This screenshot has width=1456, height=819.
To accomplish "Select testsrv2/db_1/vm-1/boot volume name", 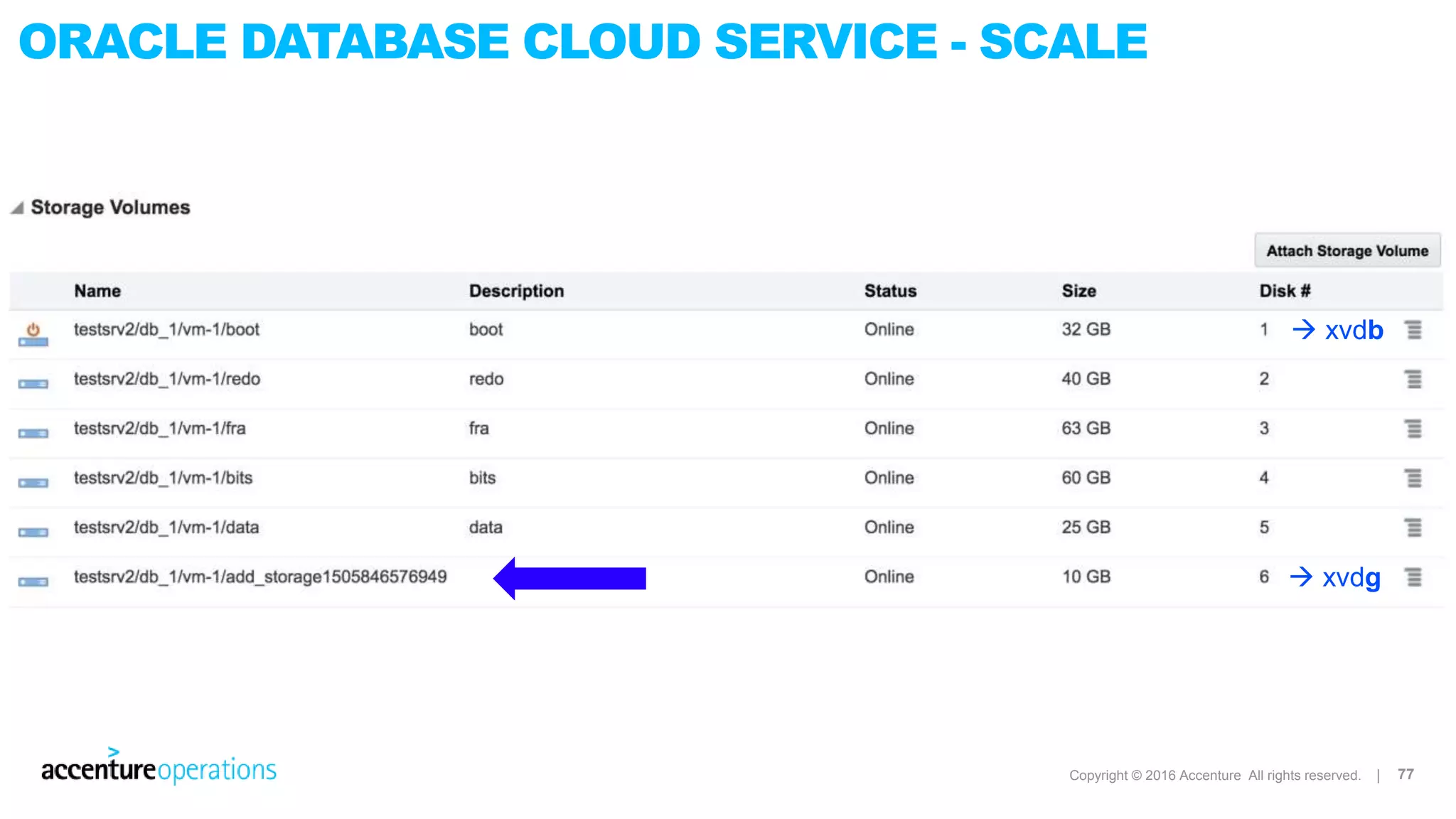I will click(x=167, y=330).
